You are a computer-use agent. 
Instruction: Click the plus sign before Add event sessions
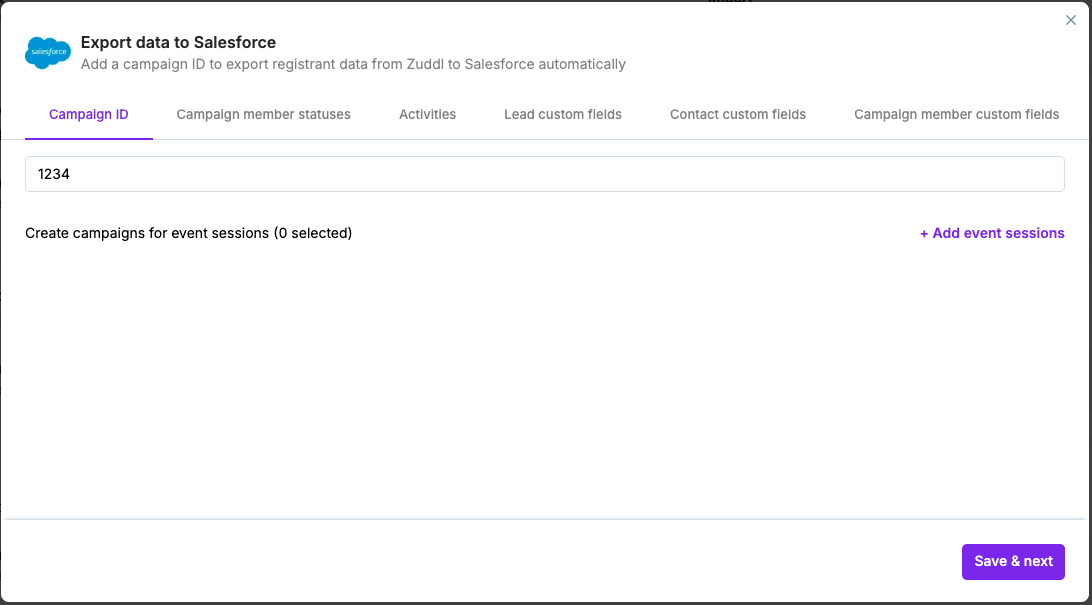coord(924,233)
